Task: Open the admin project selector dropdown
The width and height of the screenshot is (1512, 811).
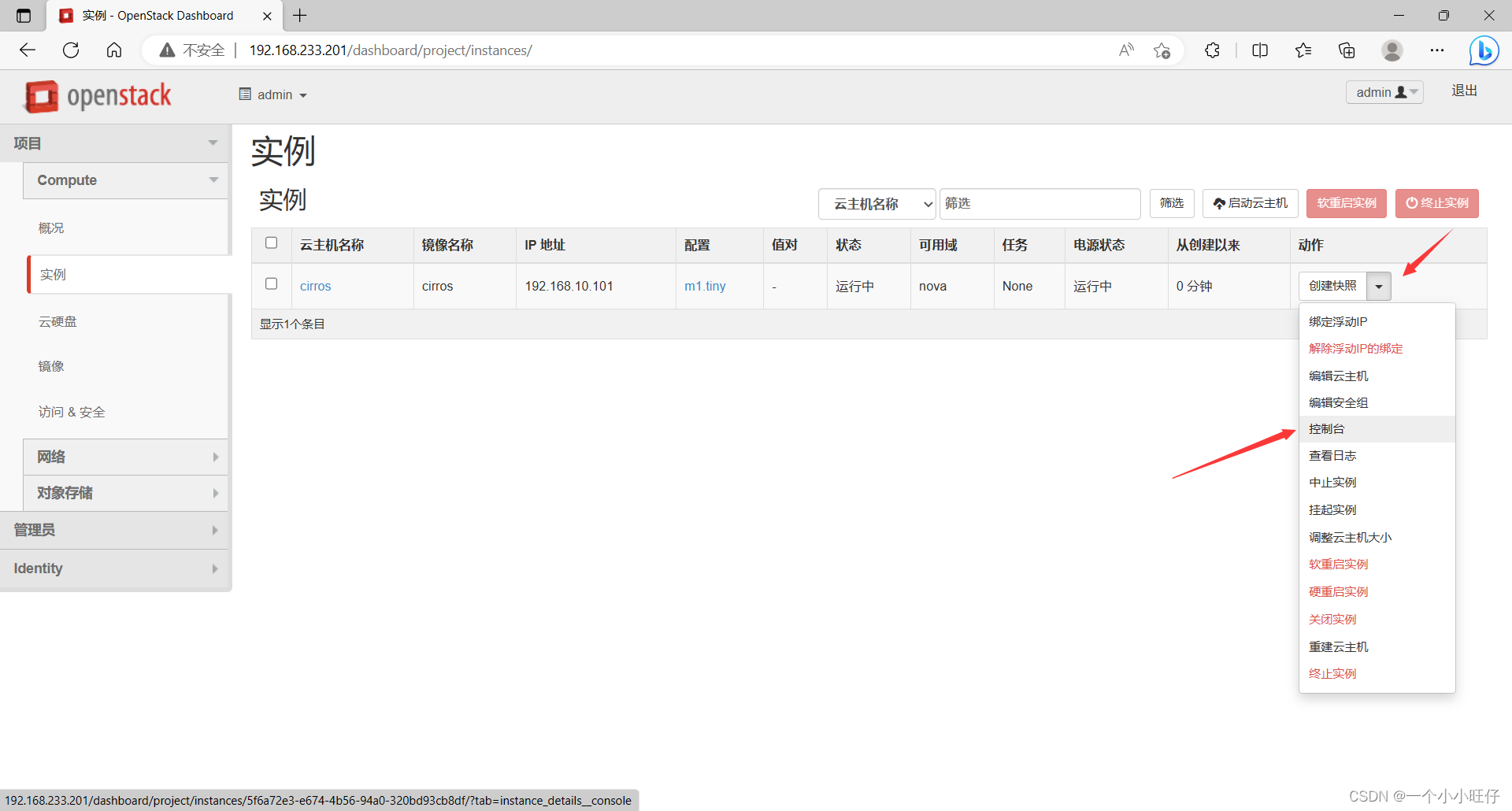Action: (x=272, y=94)
